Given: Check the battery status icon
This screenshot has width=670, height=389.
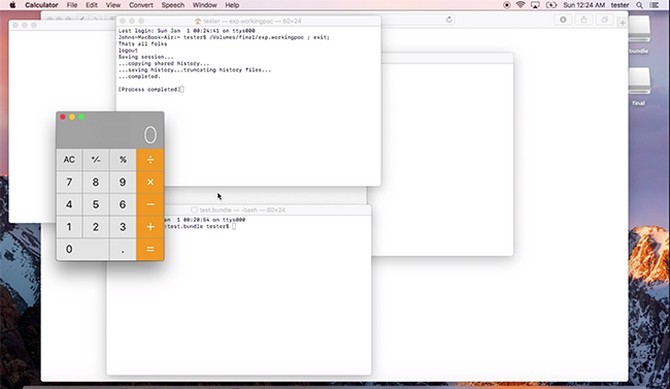Looking at the screenshot, I should click(551, 5).
